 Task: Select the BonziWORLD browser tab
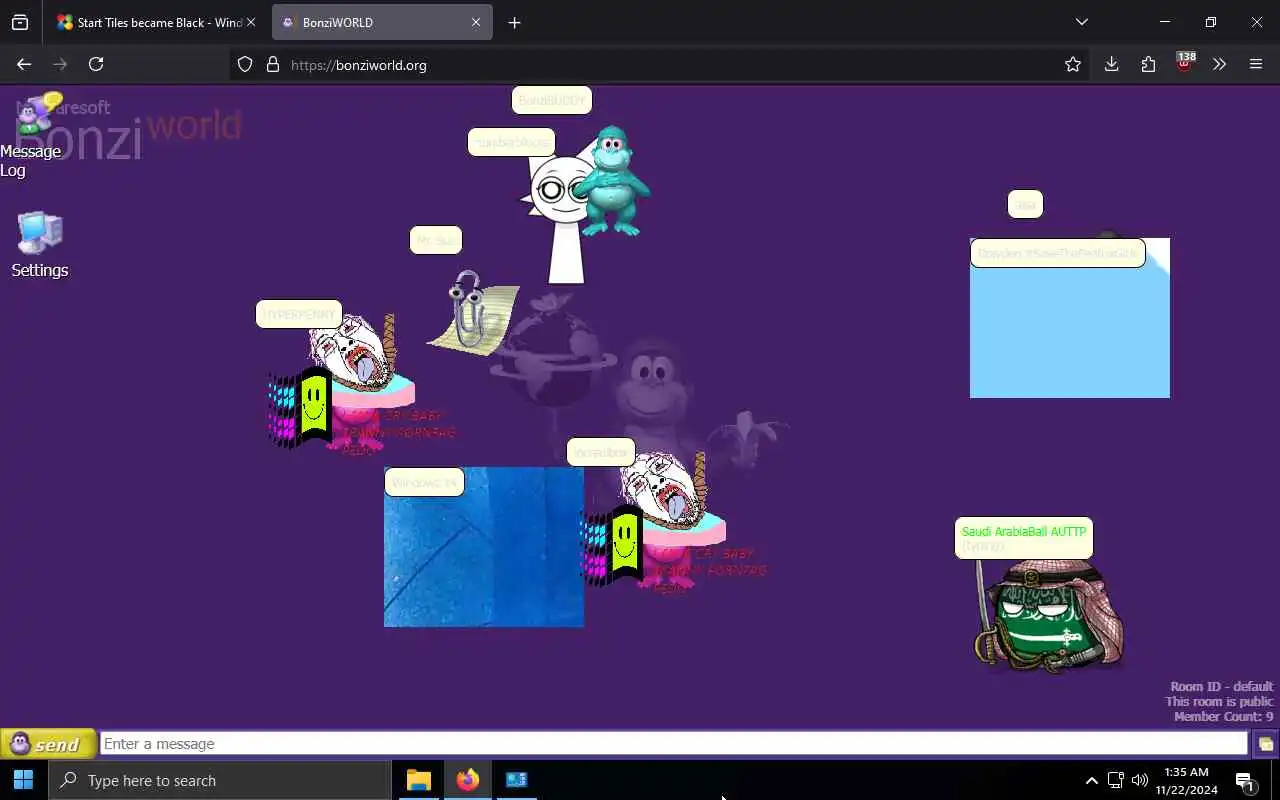[382, 22]
